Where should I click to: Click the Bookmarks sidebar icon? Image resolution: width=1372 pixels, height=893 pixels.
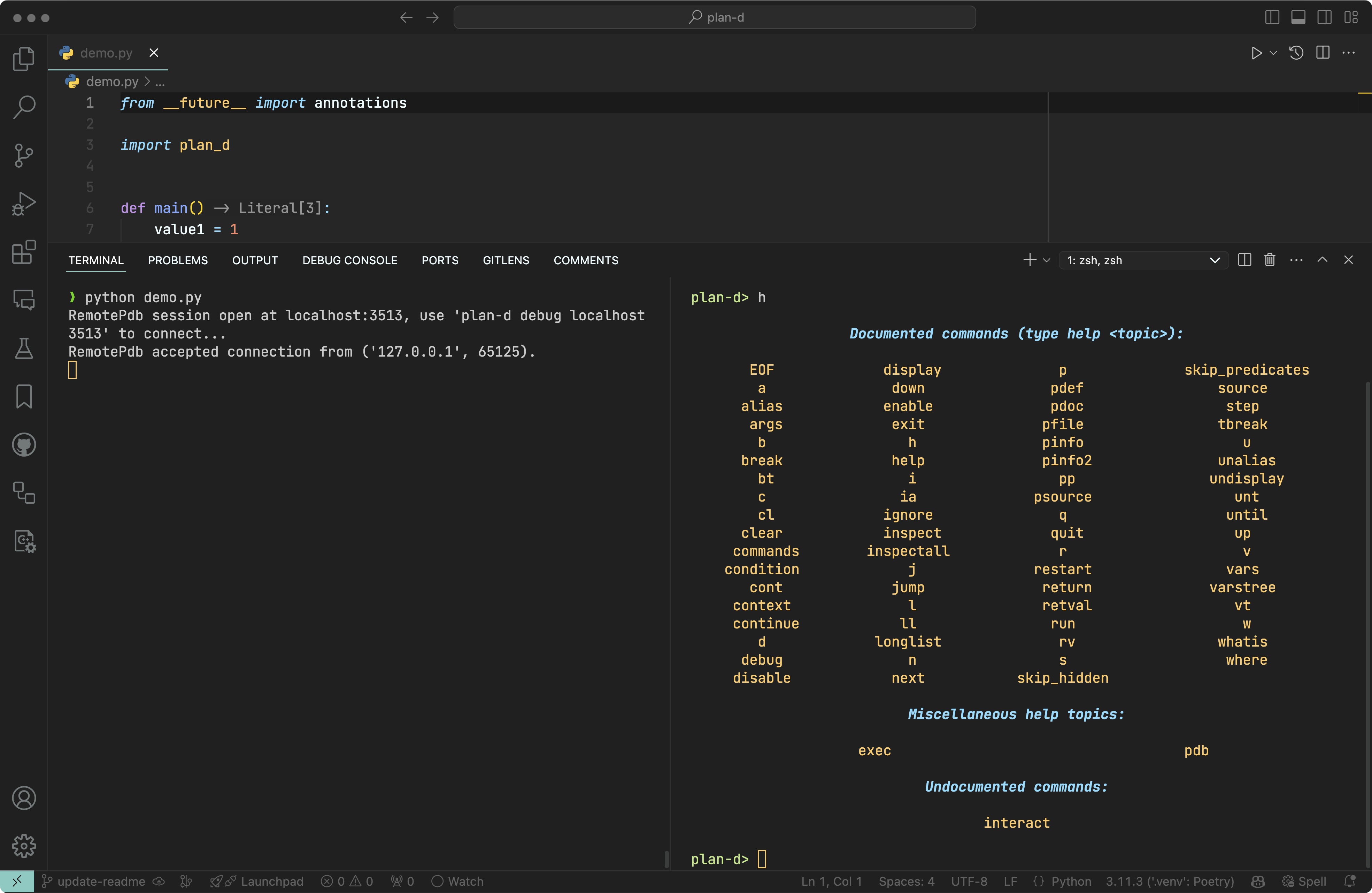pos(24,397)
